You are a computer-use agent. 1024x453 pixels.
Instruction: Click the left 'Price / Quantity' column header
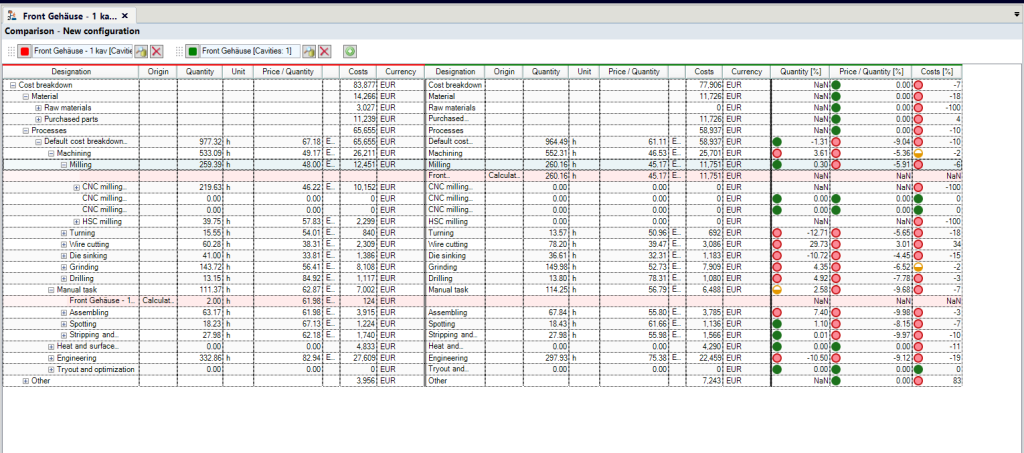288,72
